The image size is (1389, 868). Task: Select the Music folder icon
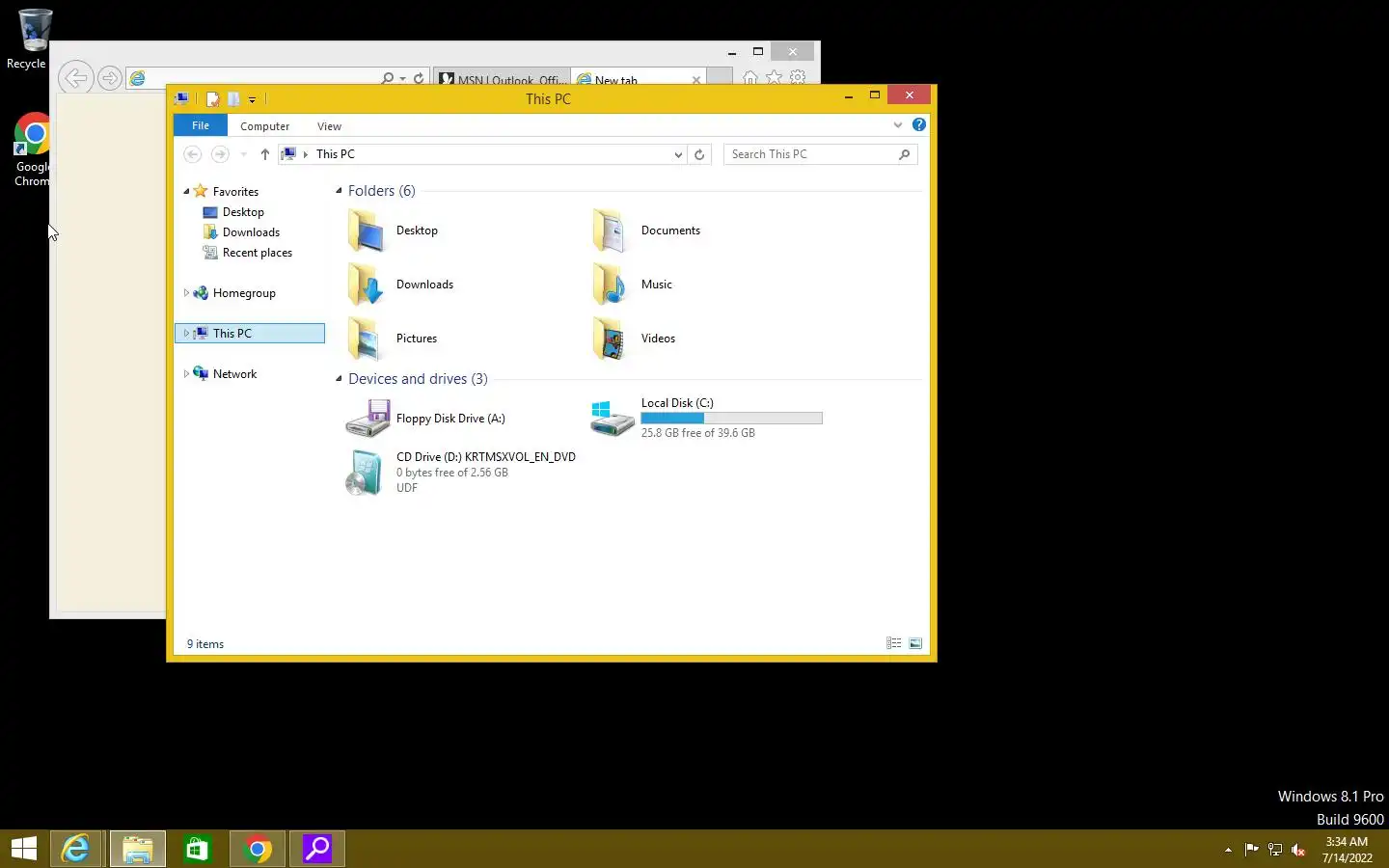610,285
